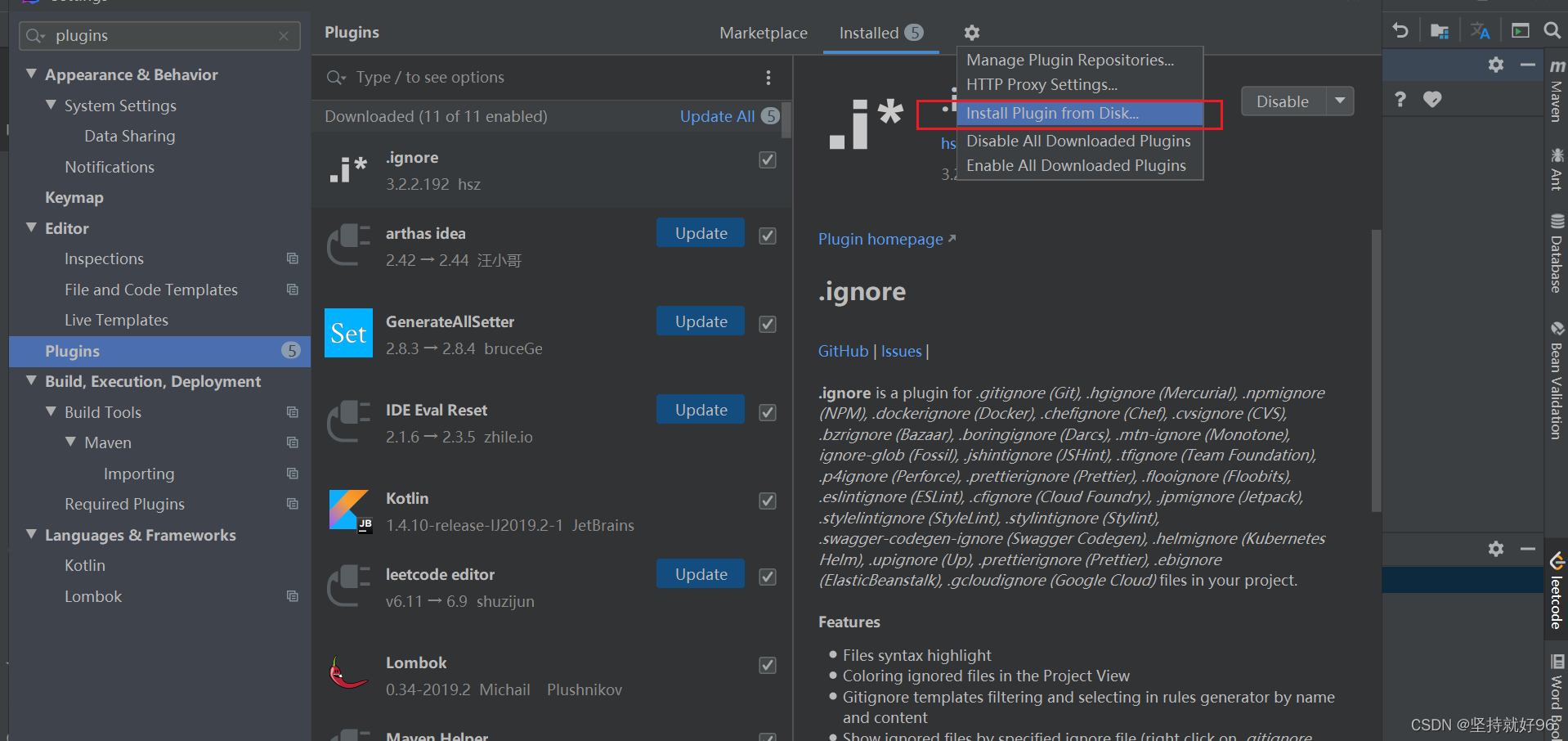Click the heart icon in tool panel
Viewport: 1568px width, 741px height.
coord(1432,99)
